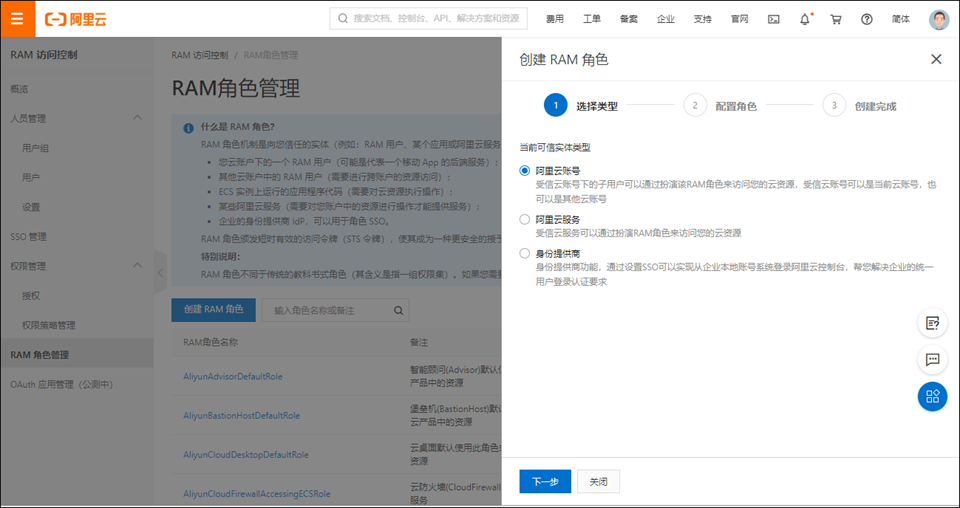Image resolution: width=960 pixels, height=508 pixels.
Task: Select the 阿里云账号 radio option
Action: (525, 170)
